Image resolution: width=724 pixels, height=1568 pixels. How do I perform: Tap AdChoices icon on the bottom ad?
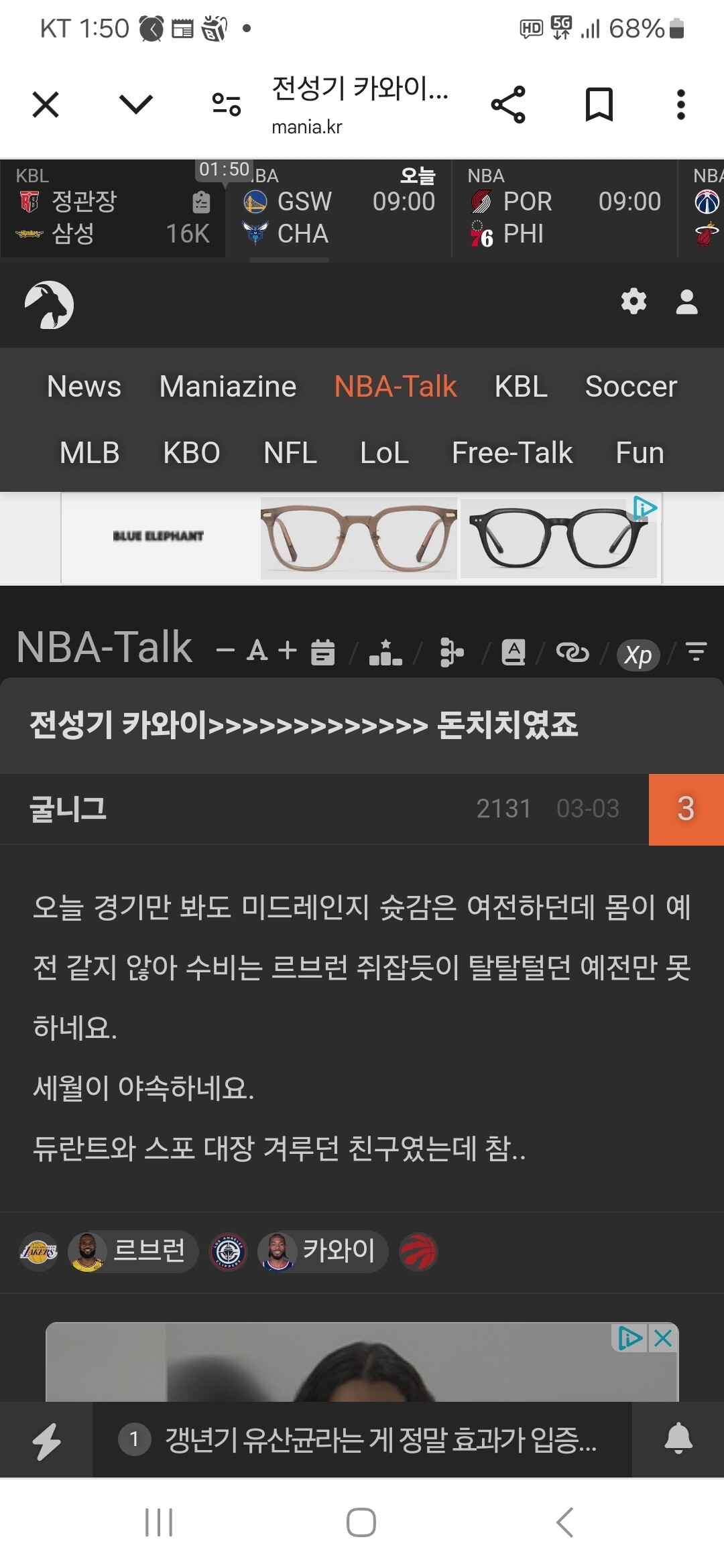coord(630,1338)
